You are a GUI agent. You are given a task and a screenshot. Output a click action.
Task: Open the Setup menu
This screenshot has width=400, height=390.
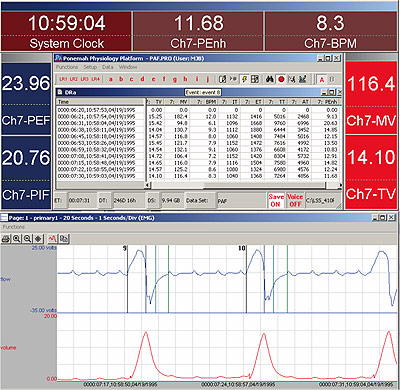(x=90, y=67)
